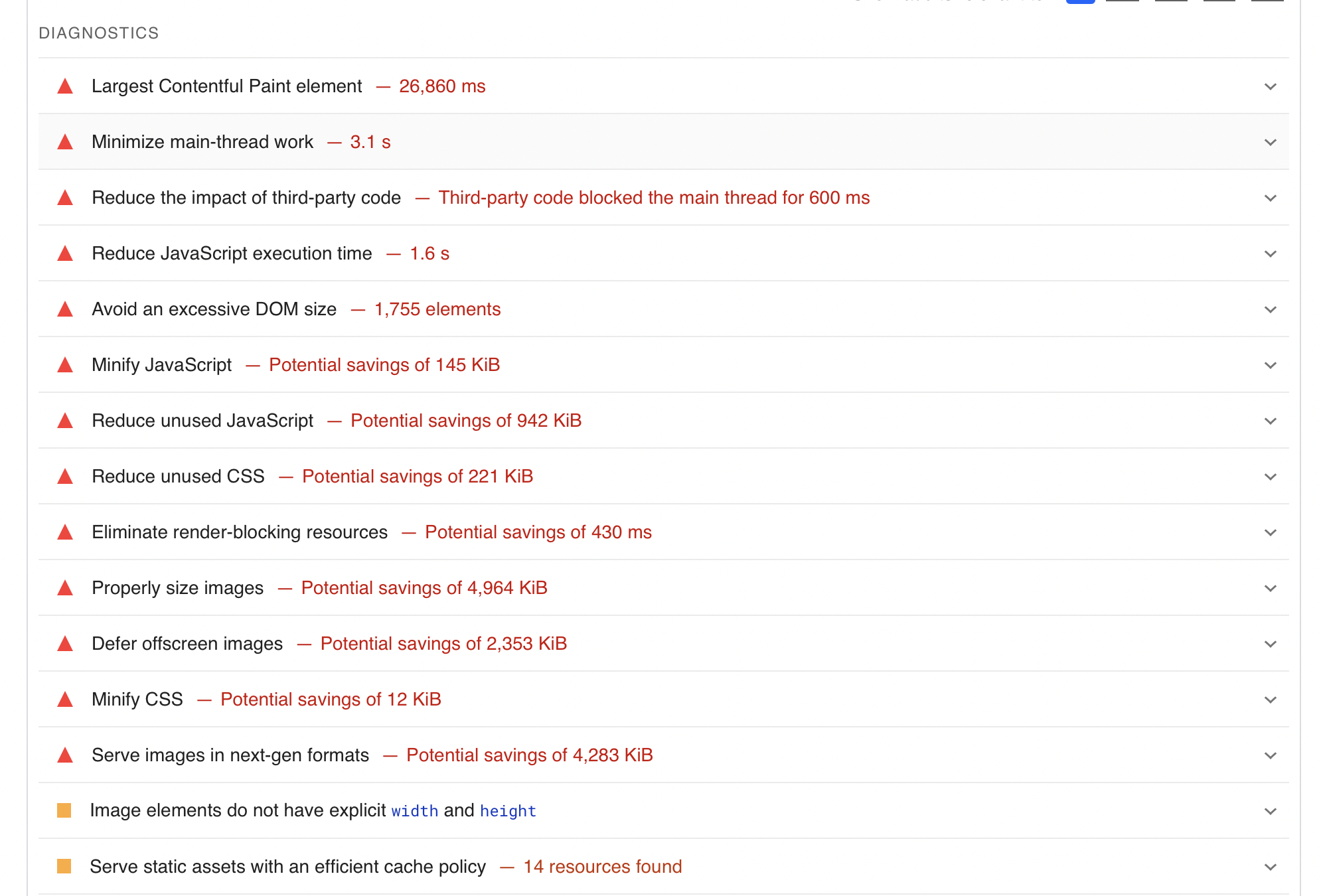Expand the Serve images in next-gen formats chevron
The height and width of the screenshot is (896, 1321).
tap(1271, 755)
